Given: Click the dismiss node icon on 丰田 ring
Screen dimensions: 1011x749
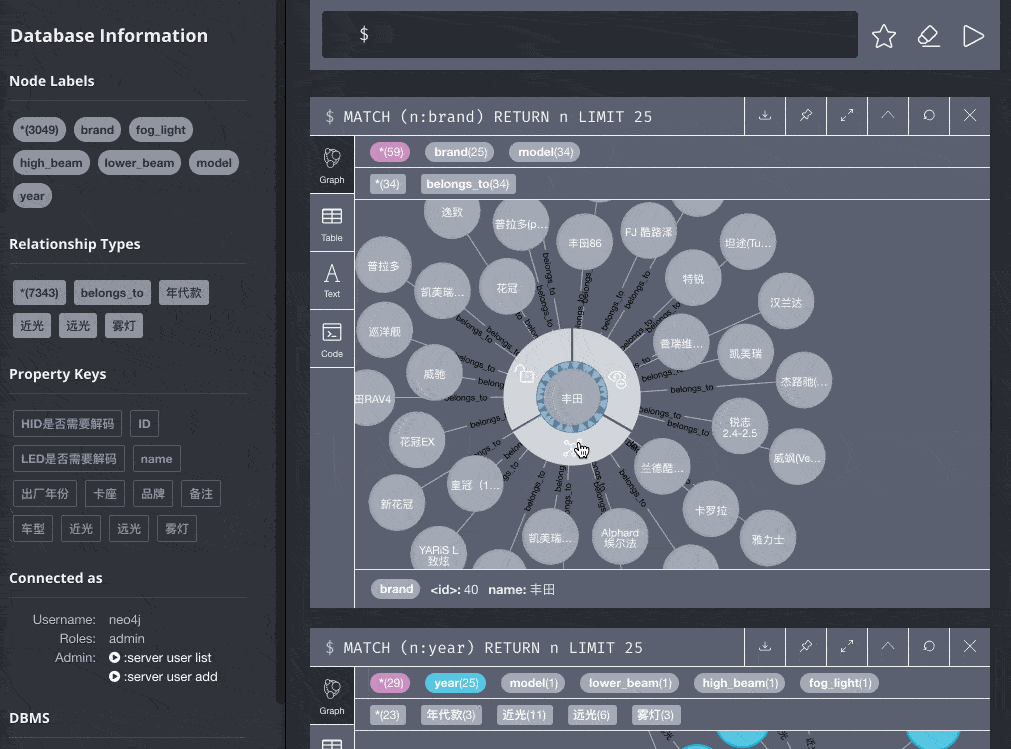Looking at the screenshot, I should [x=618, y=380].
